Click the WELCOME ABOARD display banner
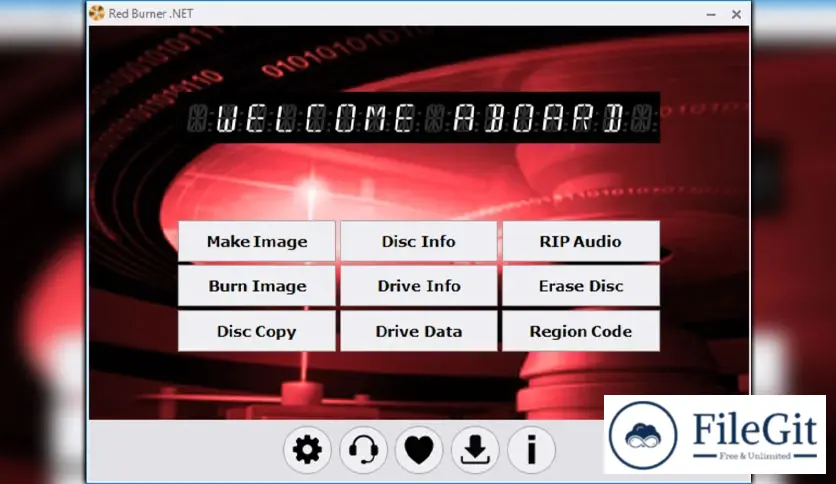The height and width of the screenshot is (484, 836). (421, 118)
